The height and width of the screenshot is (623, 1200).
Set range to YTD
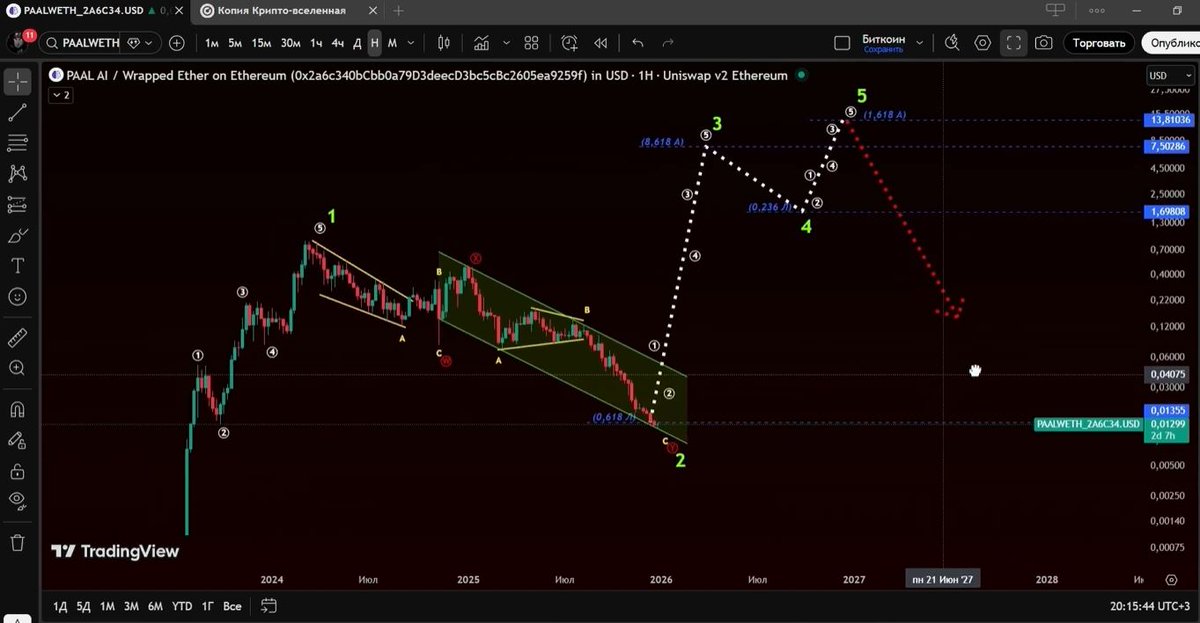pyautogui.click(x=182, y=606)
